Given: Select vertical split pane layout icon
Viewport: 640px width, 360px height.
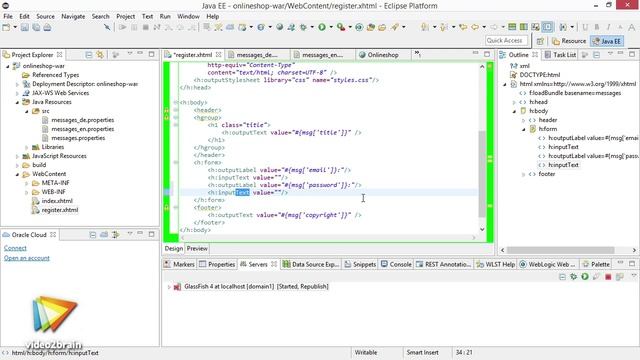Looking at the screenshot, I should (x=524, y=27).
